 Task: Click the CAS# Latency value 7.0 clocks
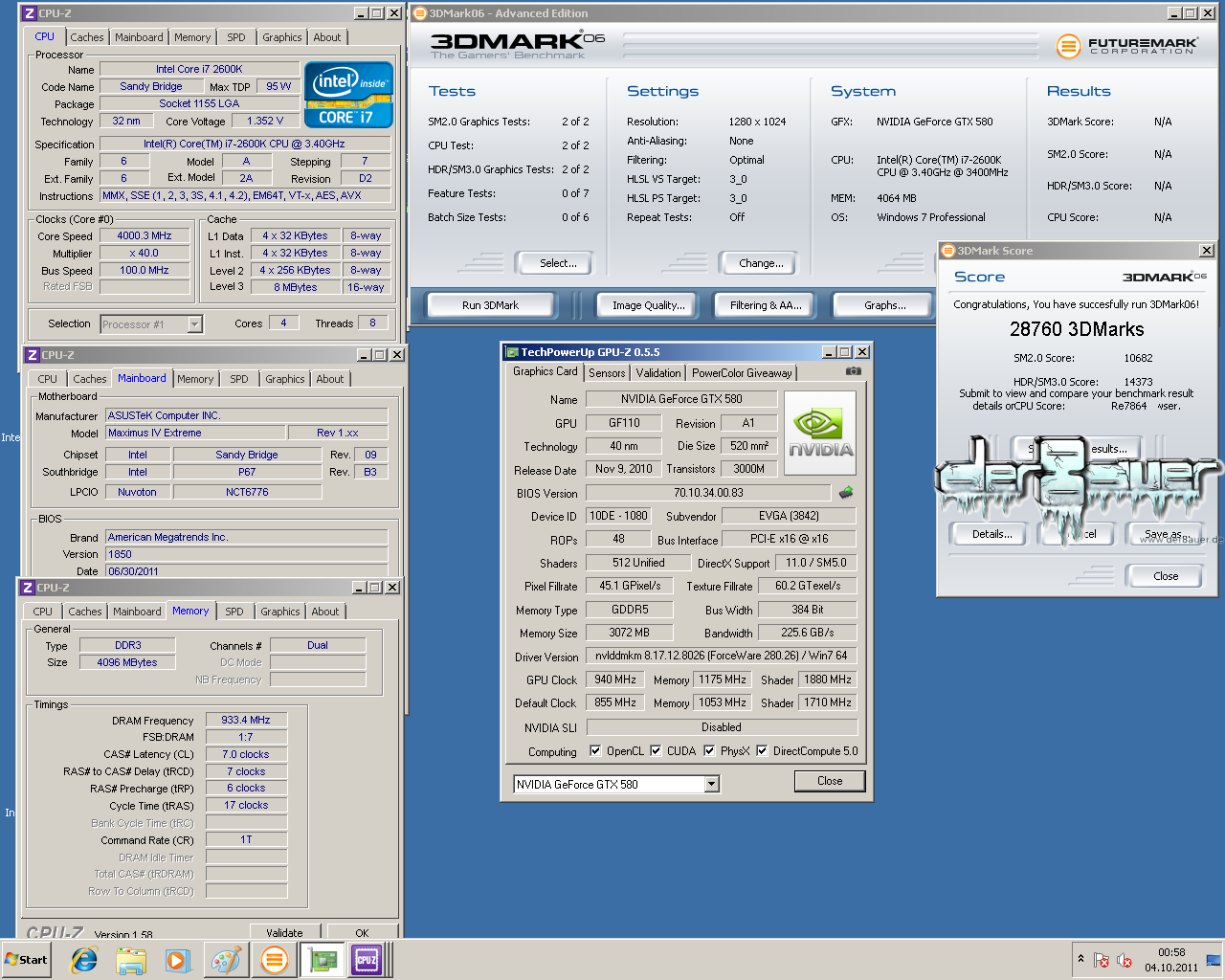[246, 754]
